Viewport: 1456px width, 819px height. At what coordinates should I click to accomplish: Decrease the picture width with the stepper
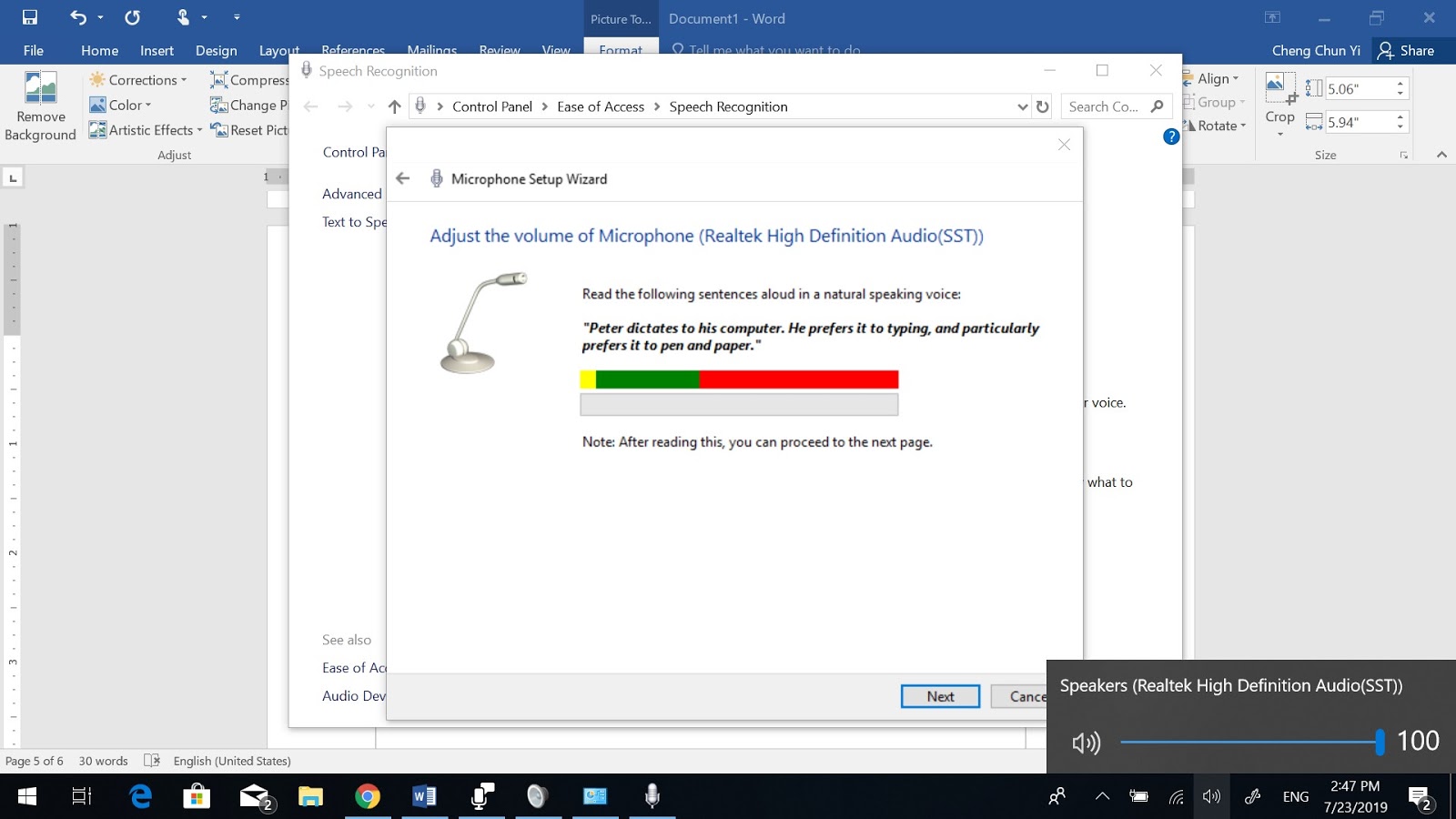tap(1400, 127)
